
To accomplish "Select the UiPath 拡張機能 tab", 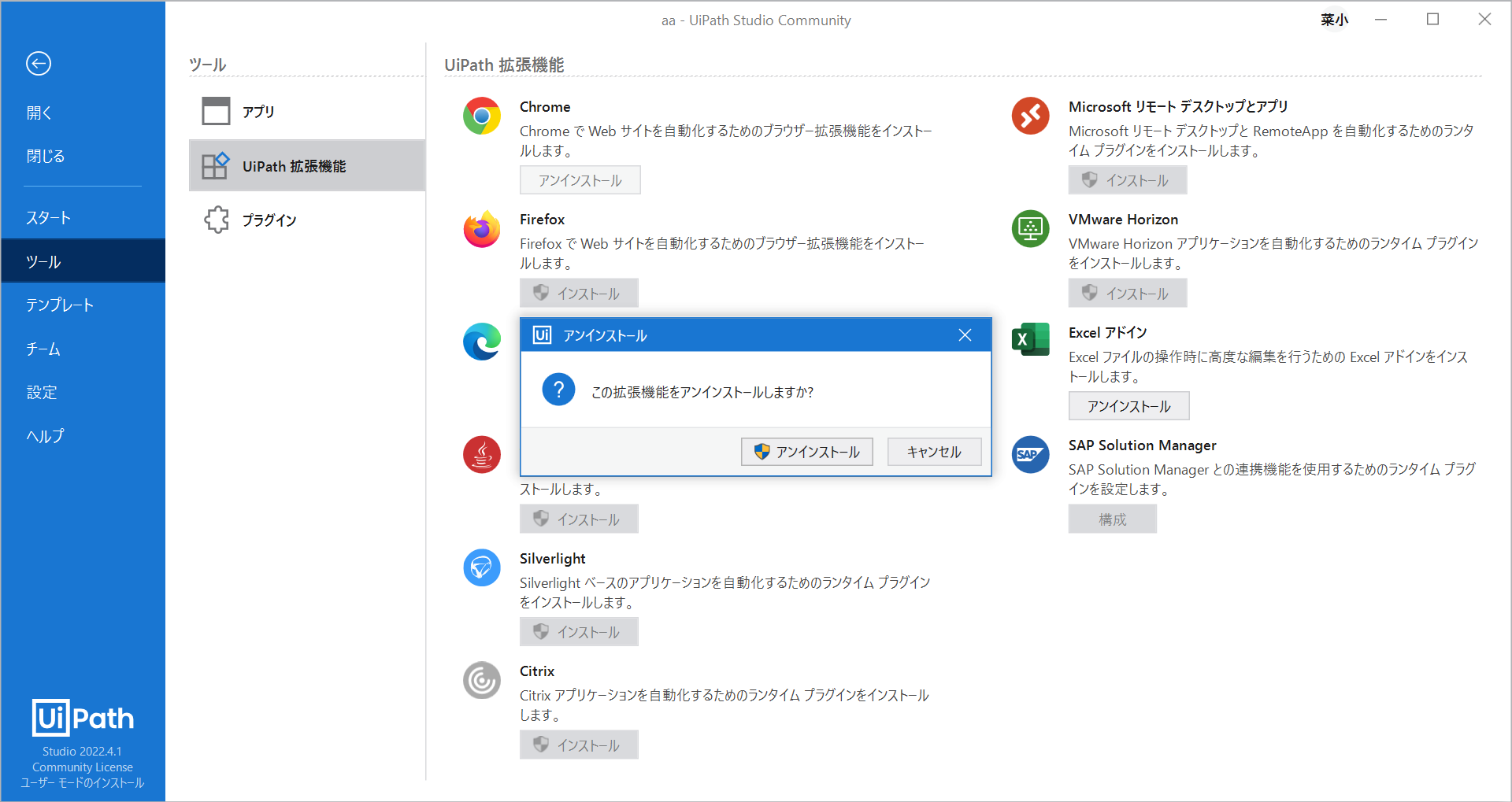I will click(x=307, y=165).
